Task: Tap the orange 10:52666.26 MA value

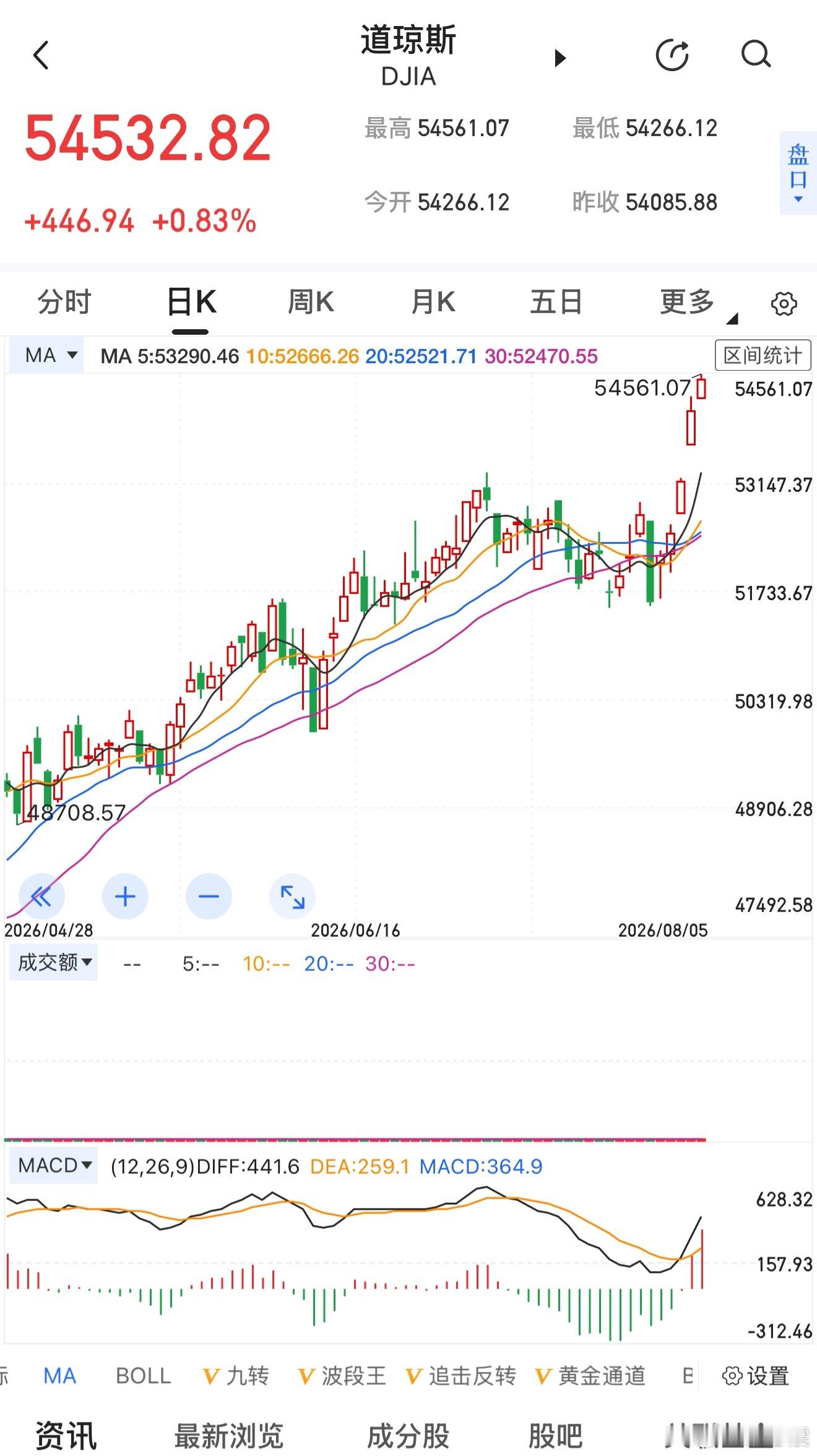Action: [x=303, y=356]
